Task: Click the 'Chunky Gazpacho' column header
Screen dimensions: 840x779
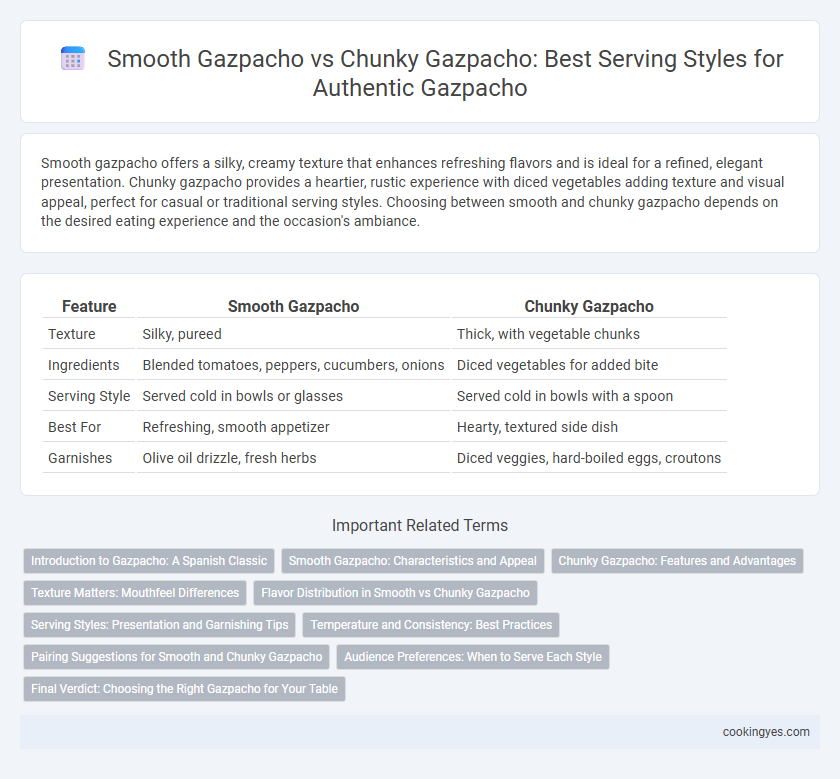Action: point(589,306)
